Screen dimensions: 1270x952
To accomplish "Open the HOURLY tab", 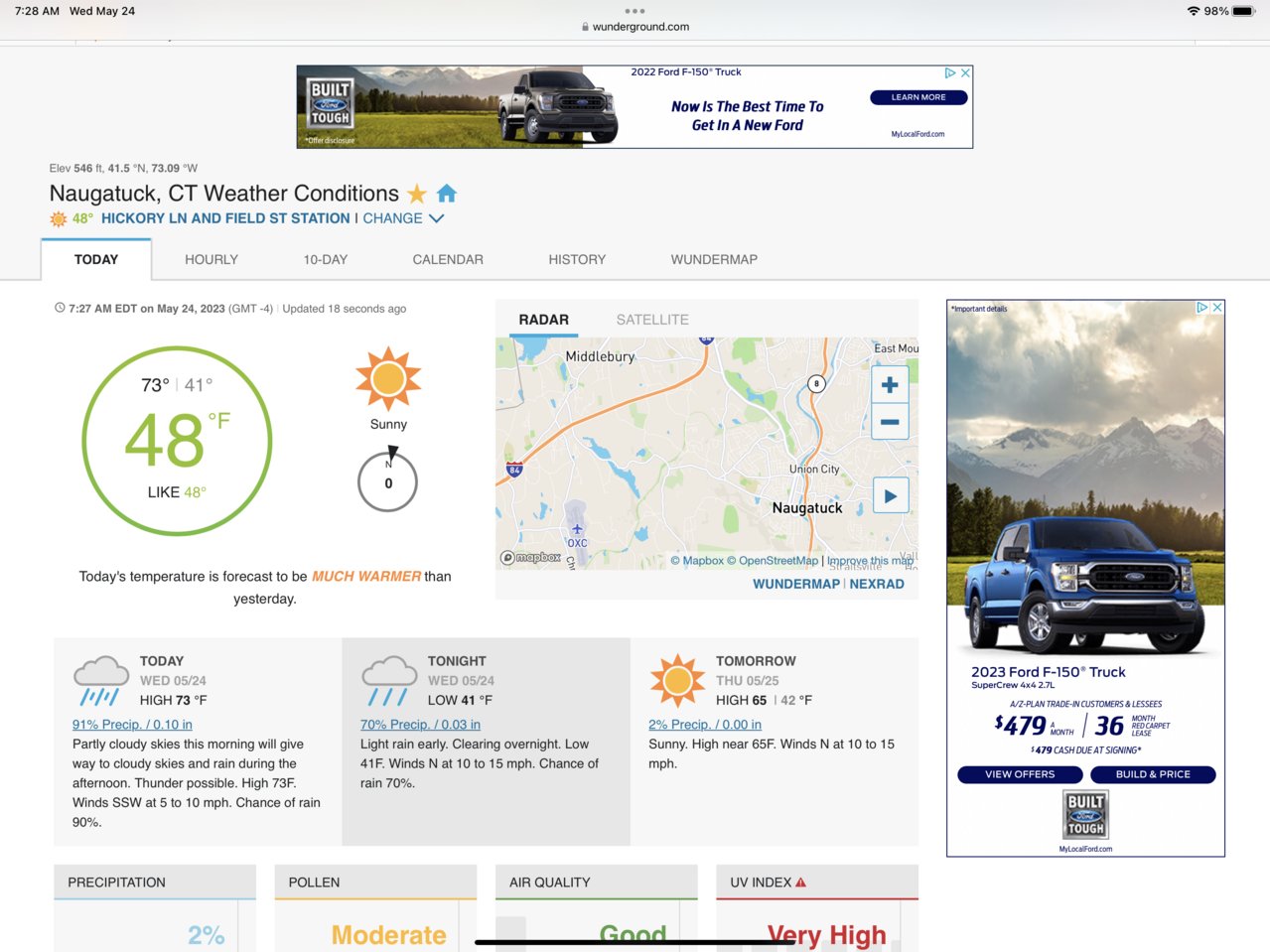I will pyautogui.click(x=212, y=259).
